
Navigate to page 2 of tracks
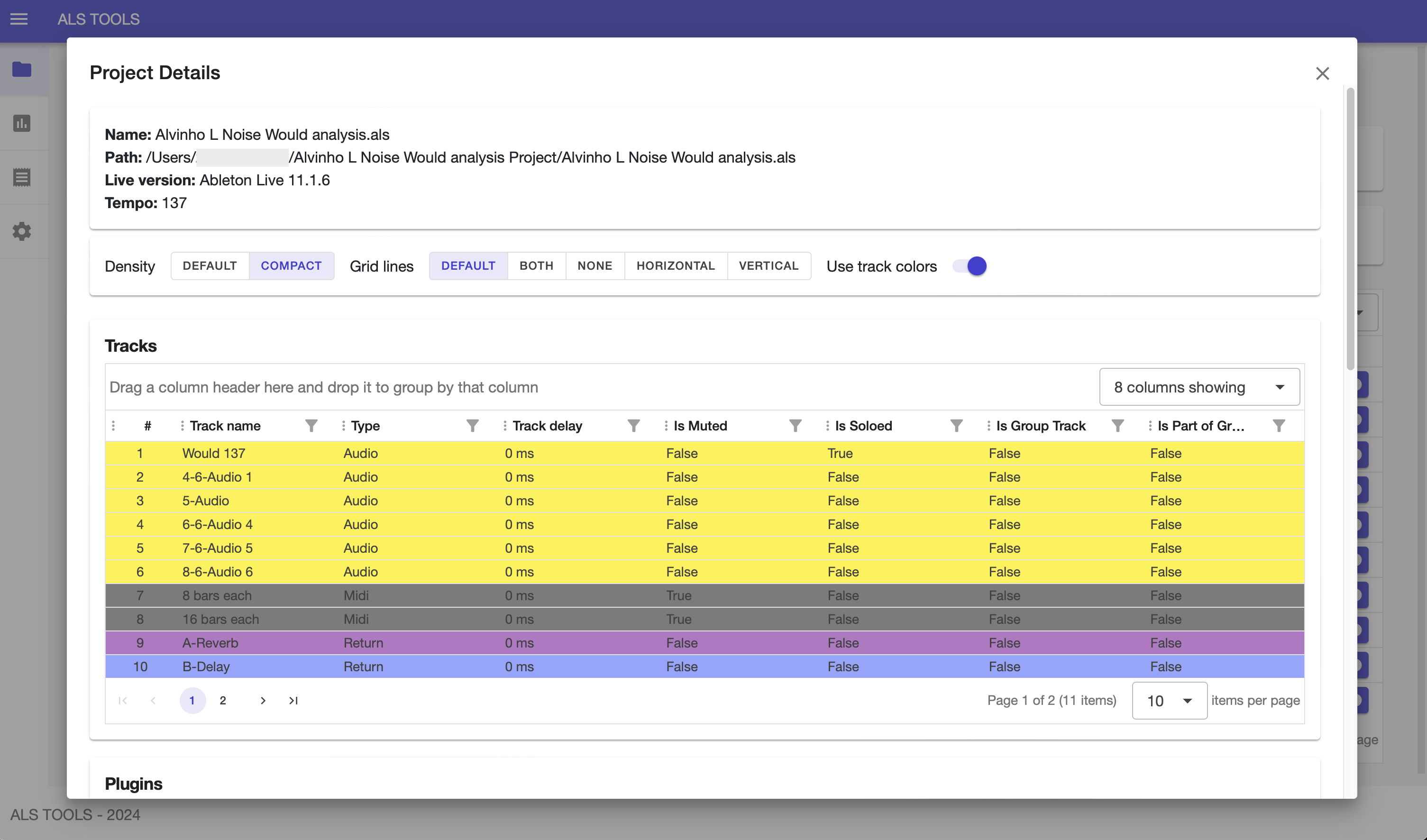(224, 700)
